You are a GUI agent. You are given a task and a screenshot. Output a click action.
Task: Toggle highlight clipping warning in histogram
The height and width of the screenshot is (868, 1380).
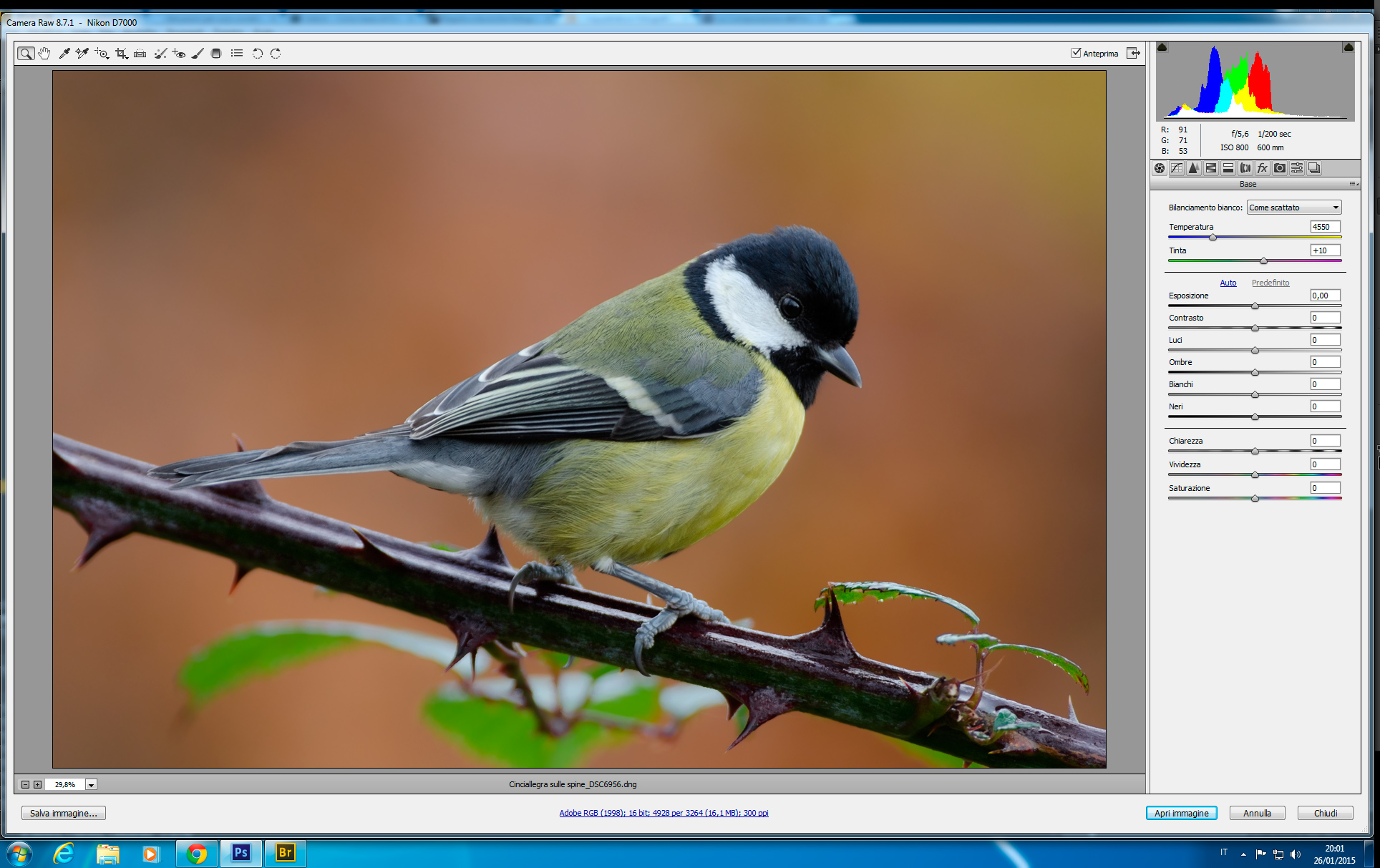[x=1349, y=47]
